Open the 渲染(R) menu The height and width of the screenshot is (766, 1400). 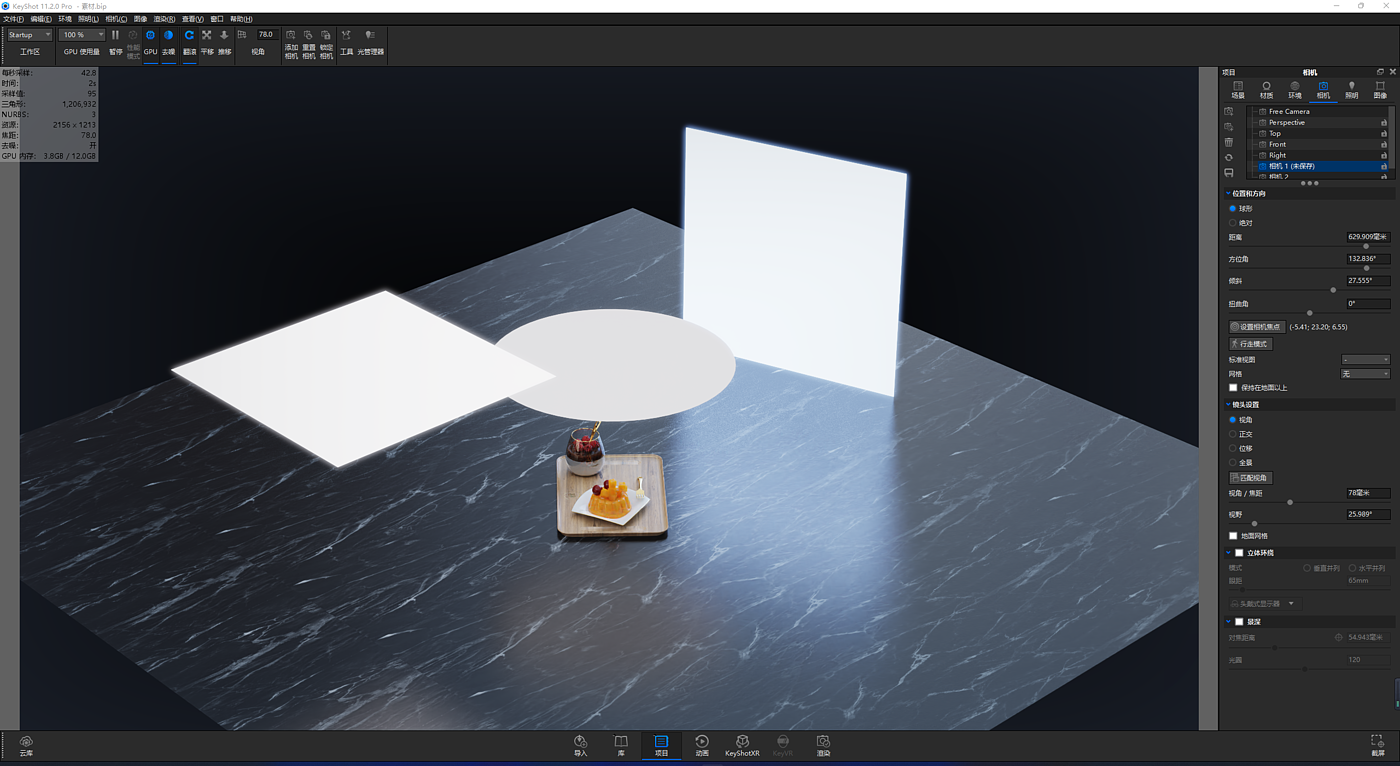164,19
